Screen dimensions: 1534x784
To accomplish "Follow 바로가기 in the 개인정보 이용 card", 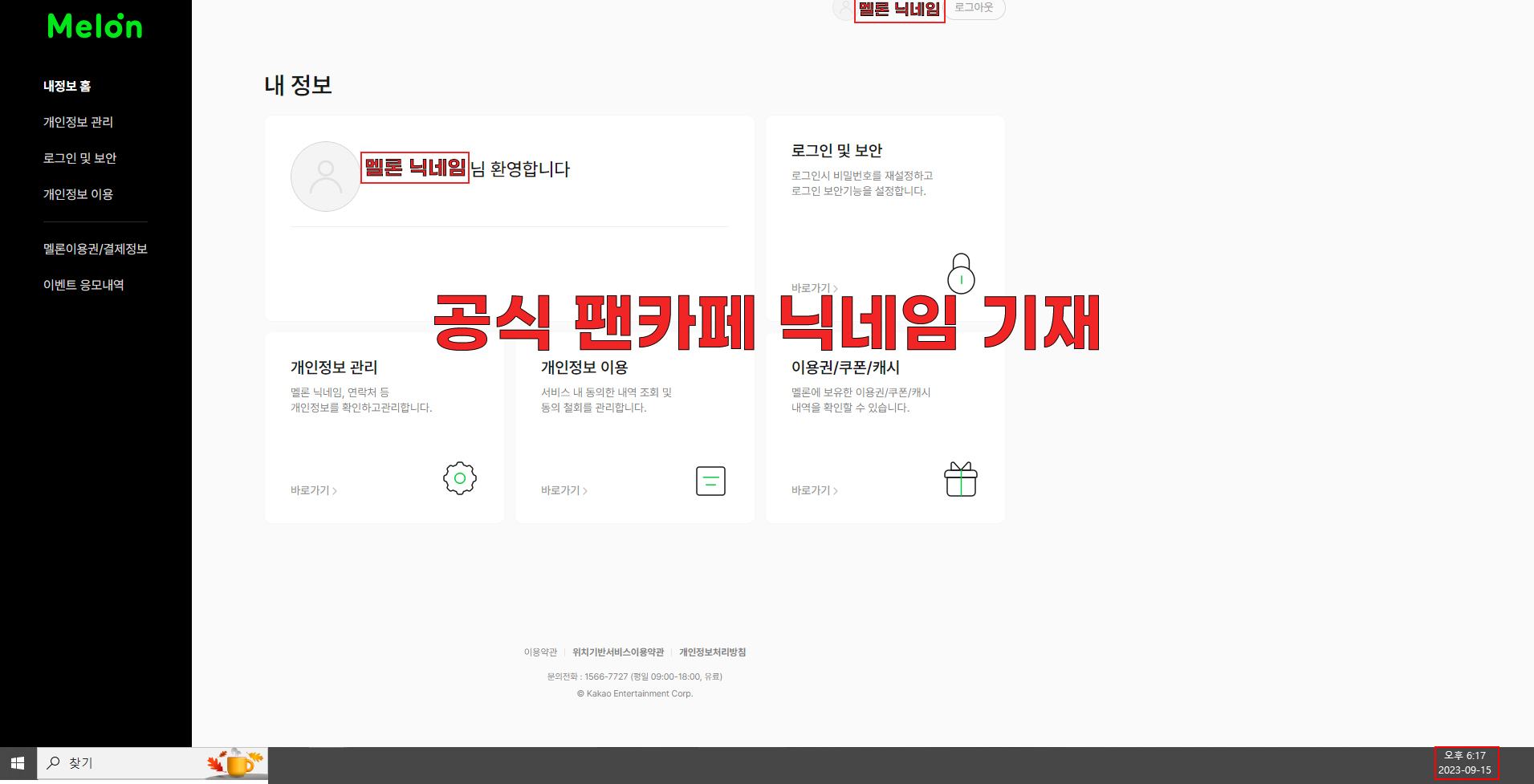I will 564,490.
